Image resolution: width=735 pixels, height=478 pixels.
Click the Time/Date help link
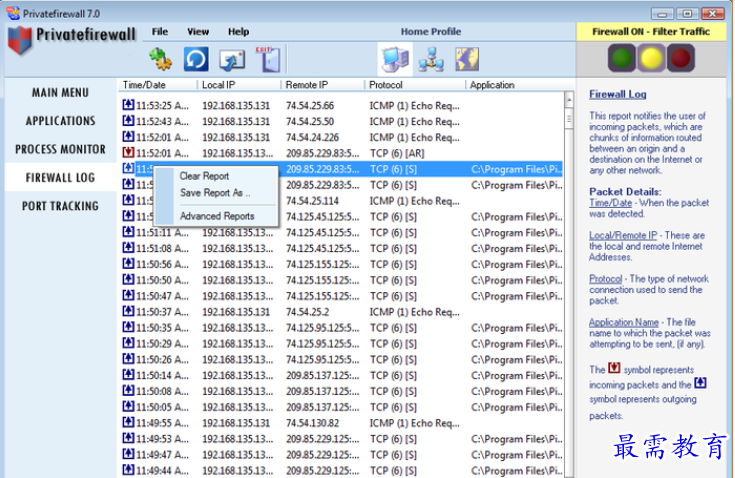click(610, 203)
